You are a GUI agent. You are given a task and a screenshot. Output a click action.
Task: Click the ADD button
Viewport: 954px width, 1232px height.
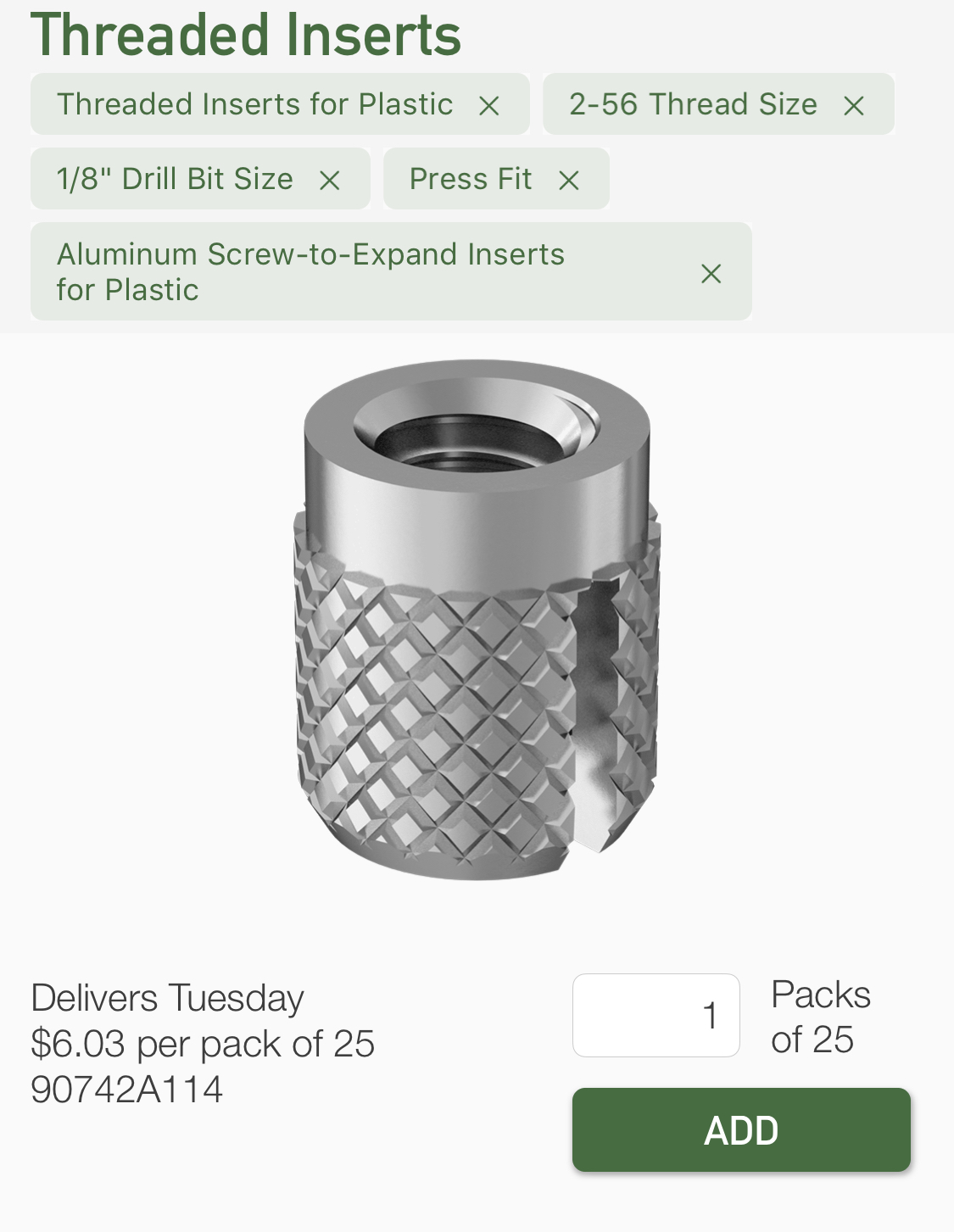[x=741, y=1130]
